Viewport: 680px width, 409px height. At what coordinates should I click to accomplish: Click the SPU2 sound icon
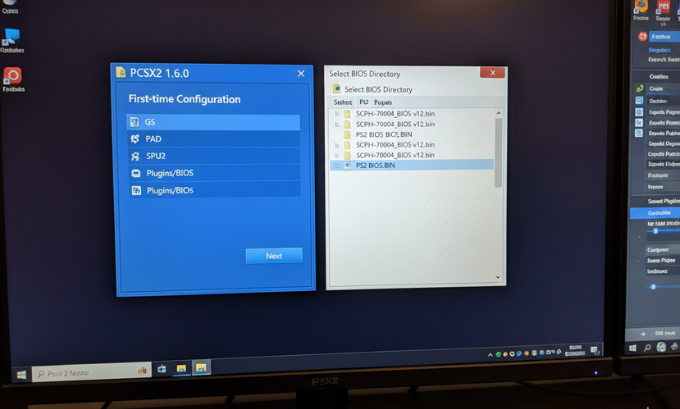pyautogui.click(x=135, y=156)
